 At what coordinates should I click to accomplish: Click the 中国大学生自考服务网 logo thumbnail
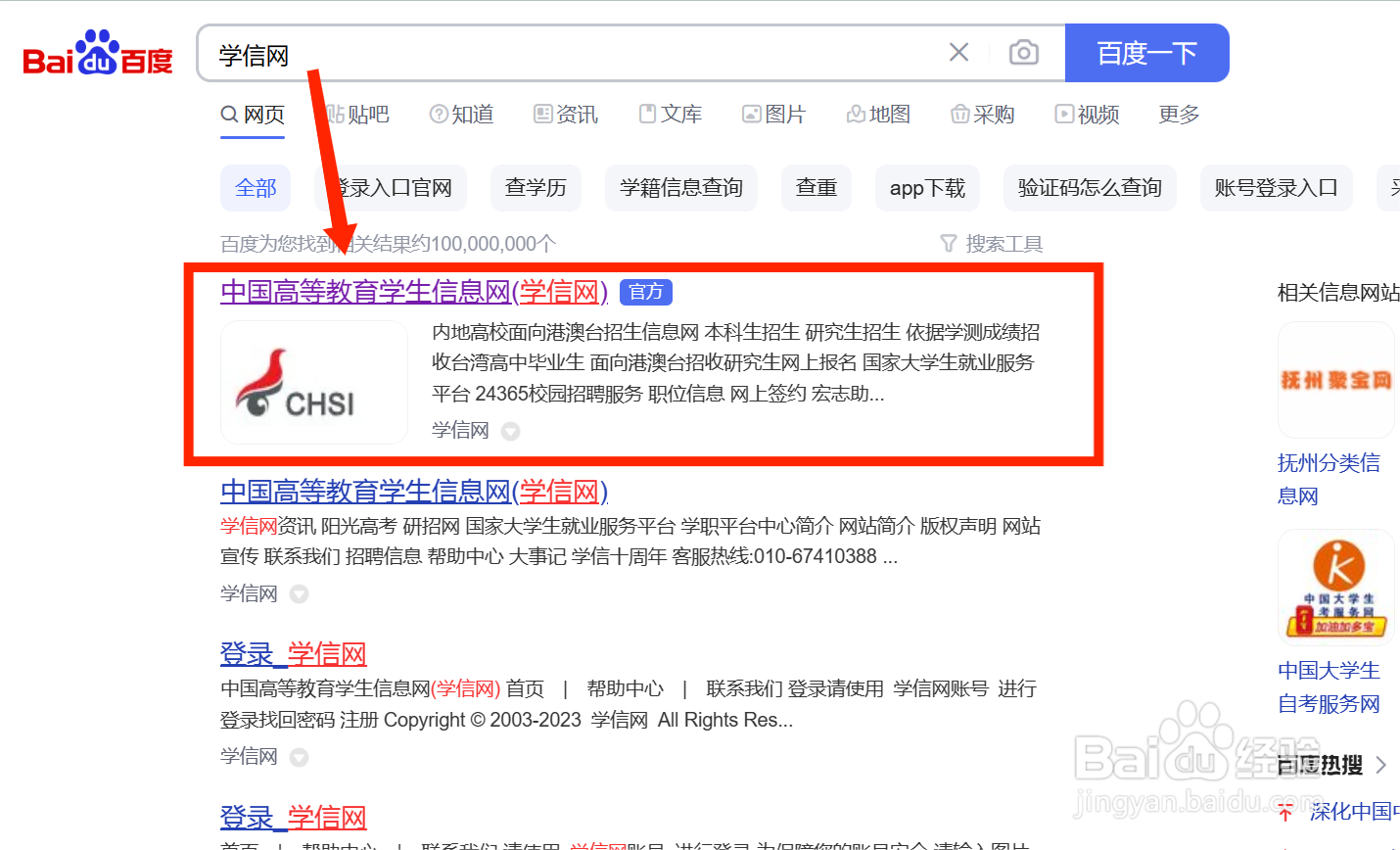click(x=1336, y=588)
